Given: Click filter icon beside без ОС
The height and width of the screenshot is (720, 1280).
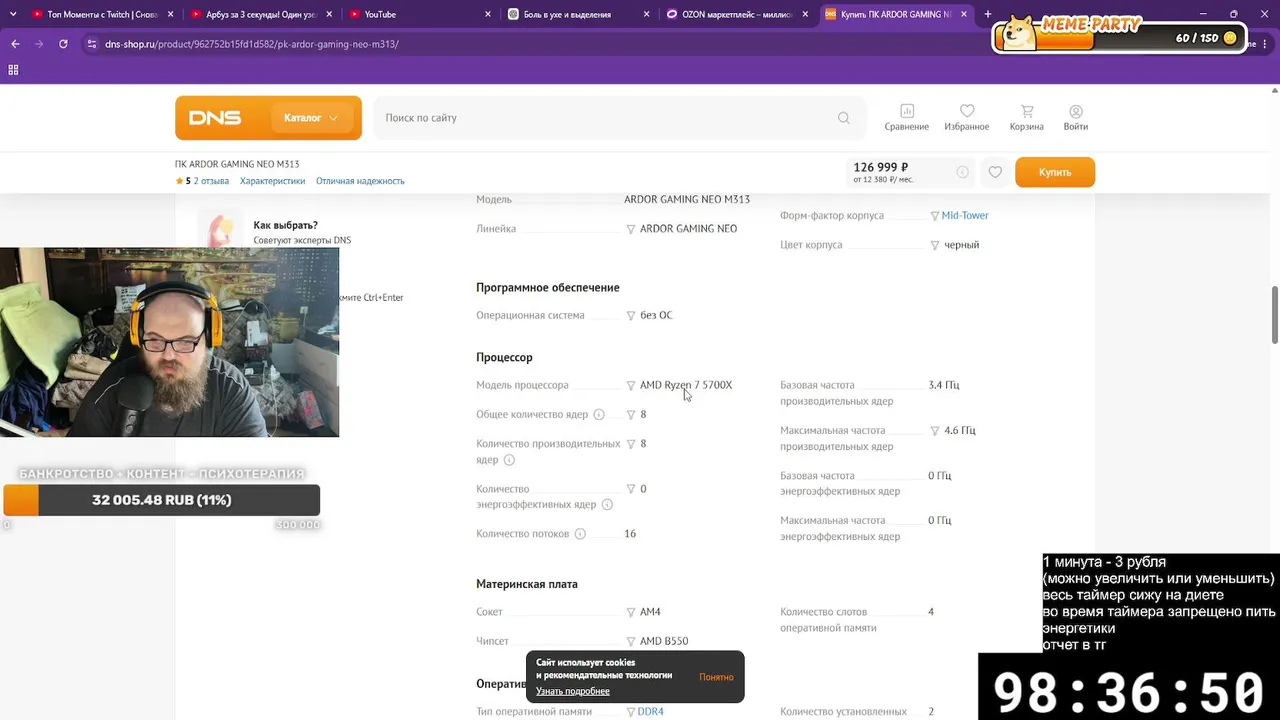Looking at the screenshot, I should click(x=631, y=316).
